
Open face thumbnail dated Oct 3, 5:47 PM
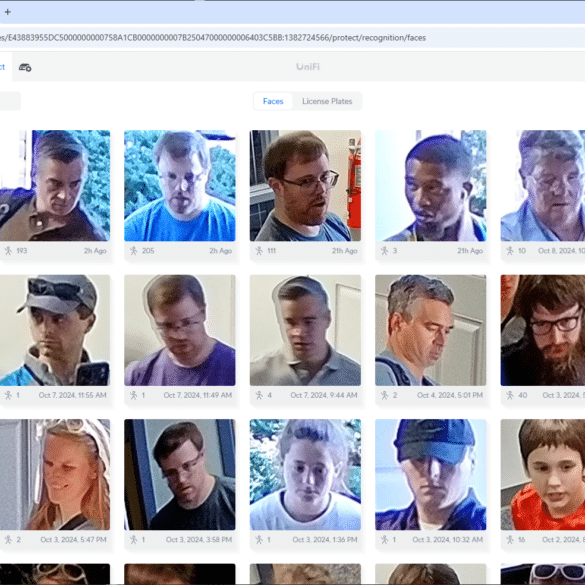(x=55, y=475)
